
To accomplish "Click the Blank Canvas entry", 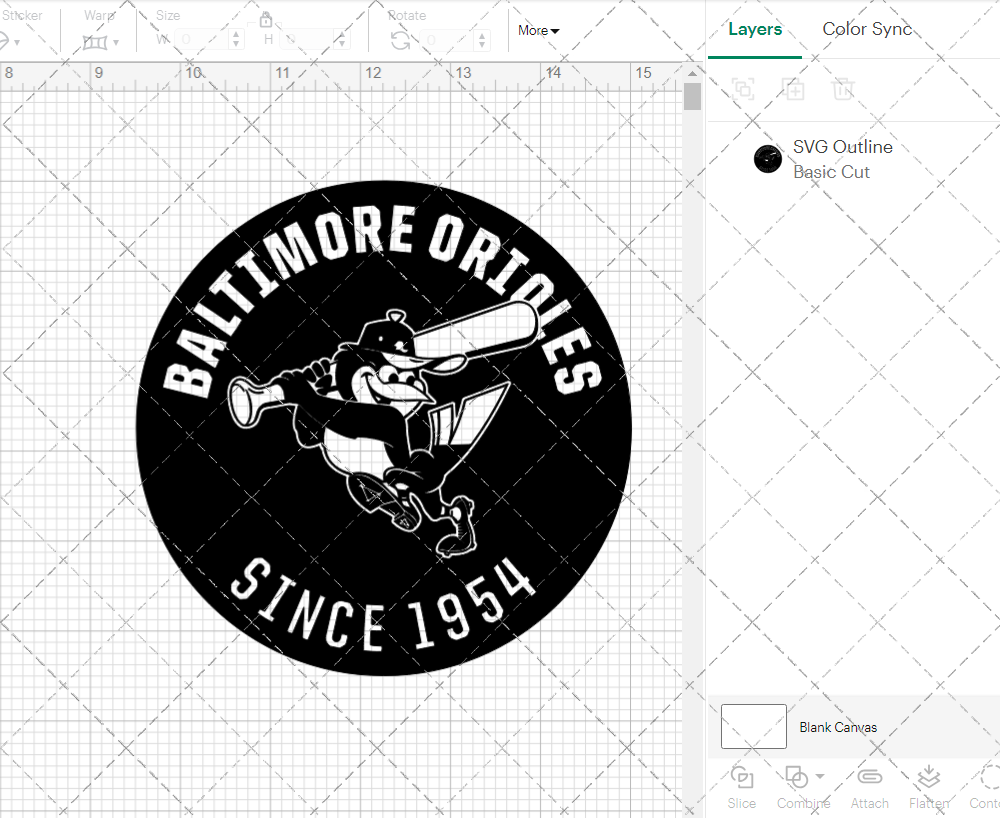I will (839, 727).
